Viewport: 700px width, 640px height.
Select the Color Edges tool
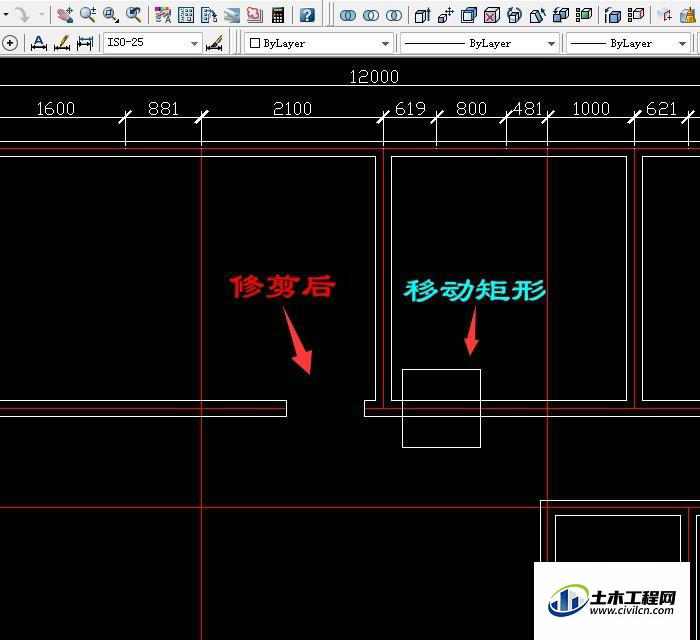tap(636, 15)
